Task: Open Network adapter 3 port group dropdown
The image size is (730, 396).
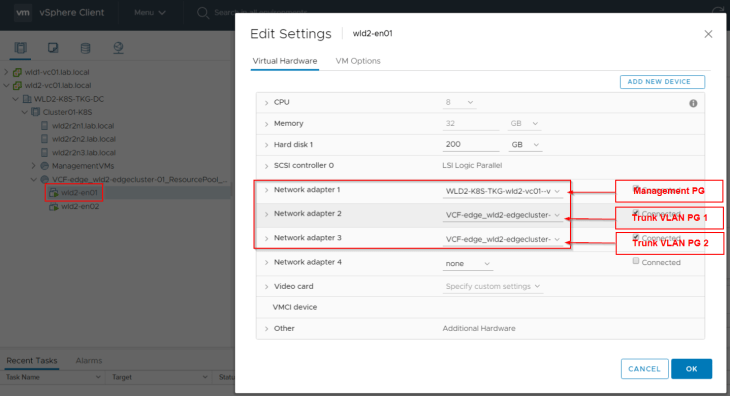Action: (503, 239)
